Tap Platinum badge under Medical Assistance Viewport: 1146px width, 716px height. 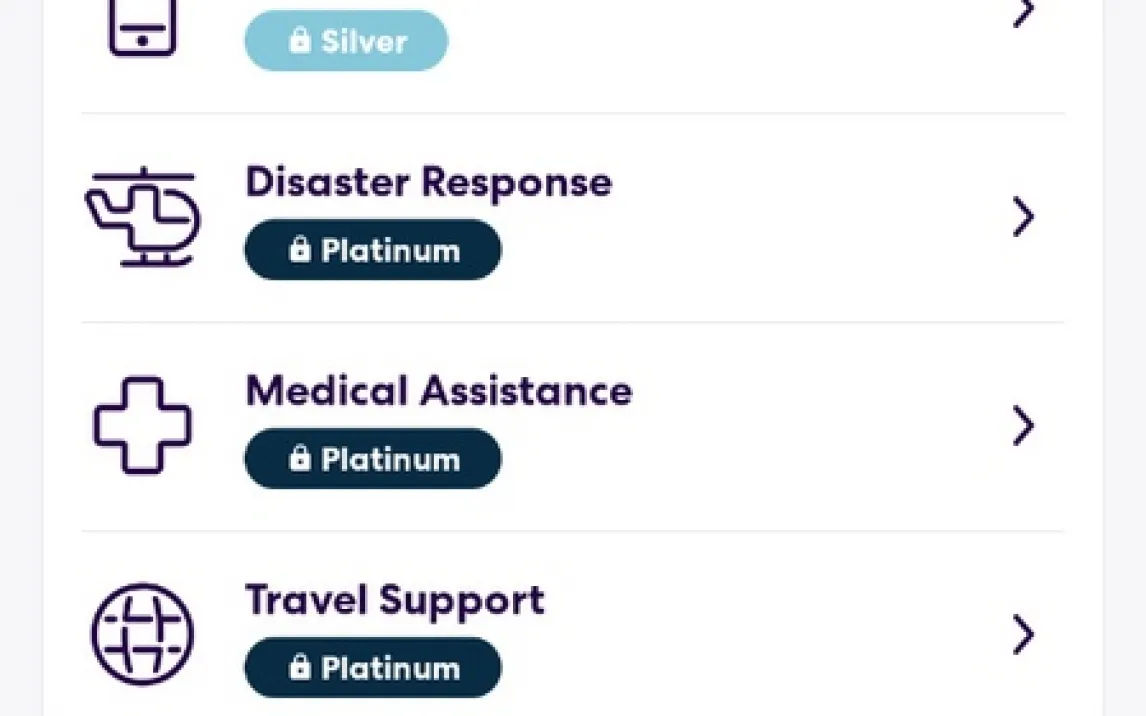click(x=372, y=459)
